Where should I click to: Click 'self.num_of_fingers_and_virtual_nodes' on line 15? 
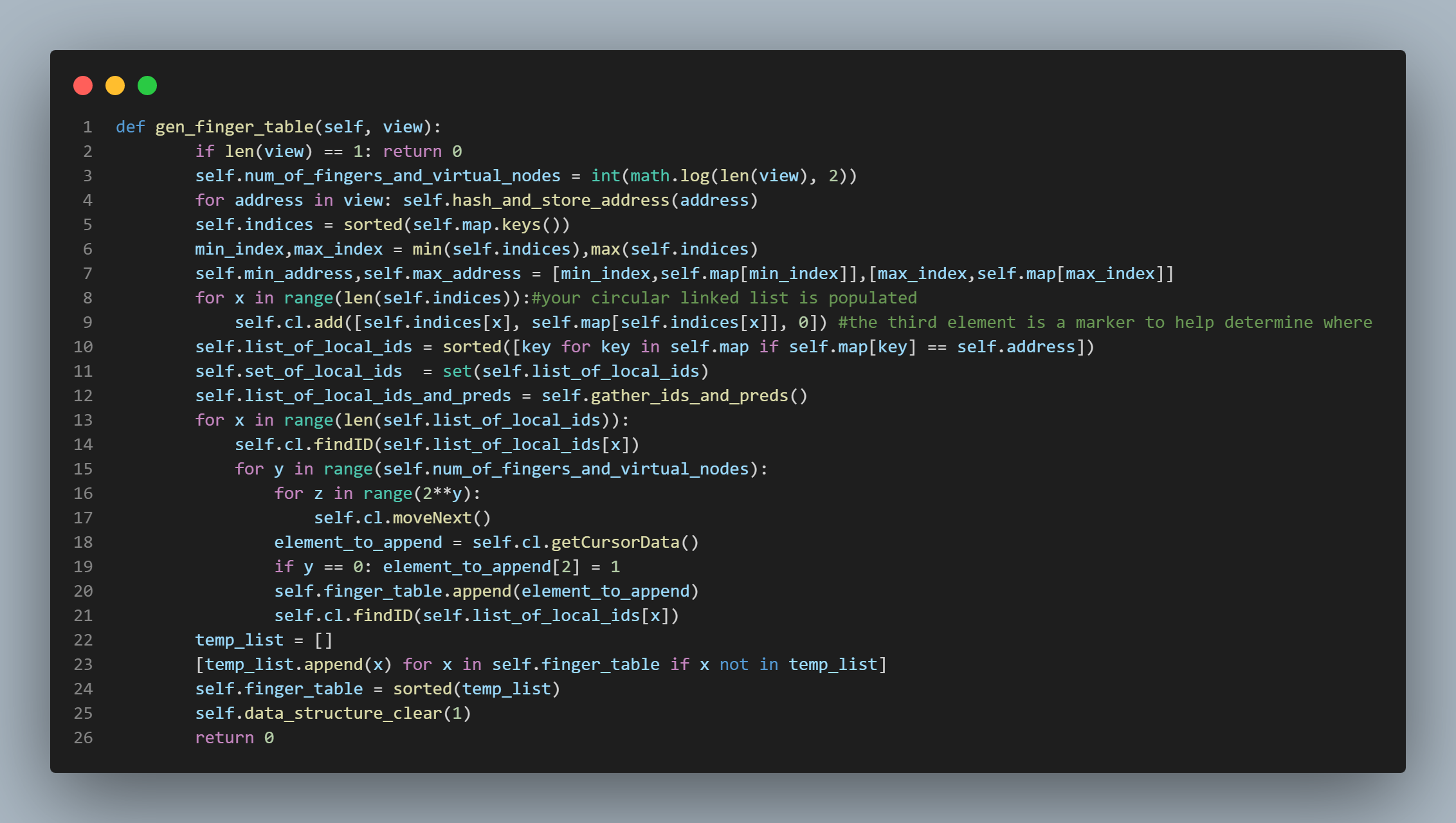(566, 469)
